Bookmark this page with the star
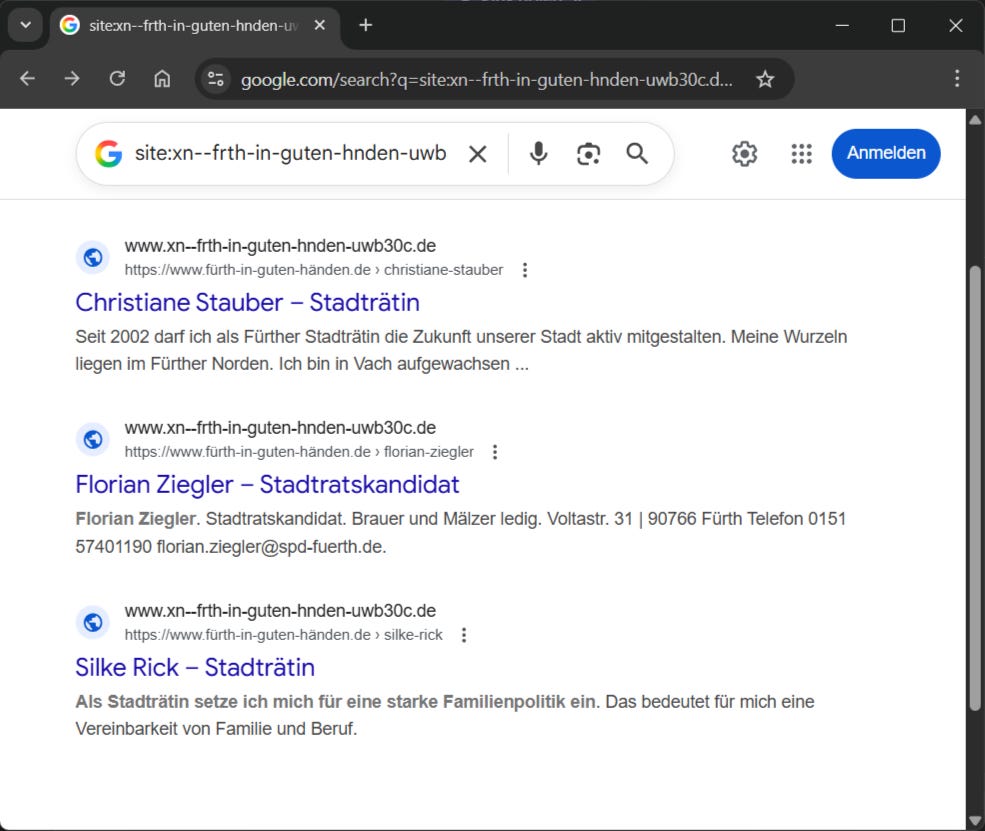985x831 pixels. 765,79
